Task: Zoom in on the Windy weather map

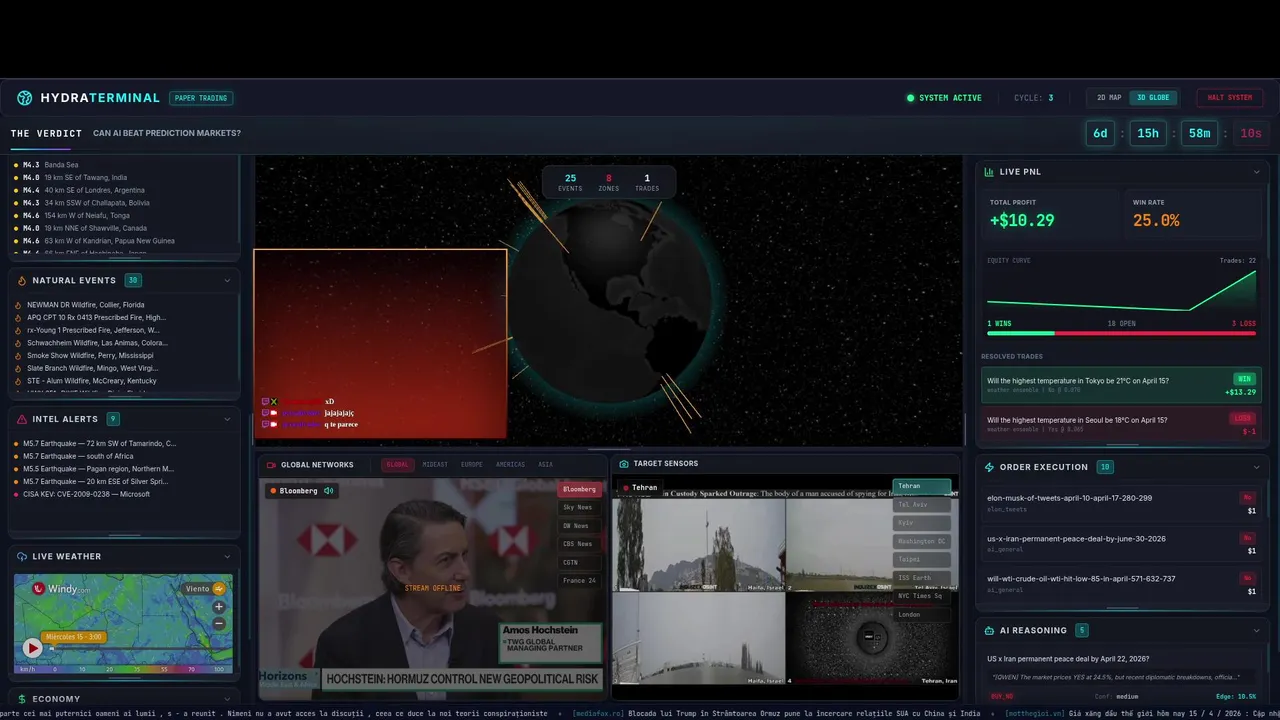Action: [219, 606]
